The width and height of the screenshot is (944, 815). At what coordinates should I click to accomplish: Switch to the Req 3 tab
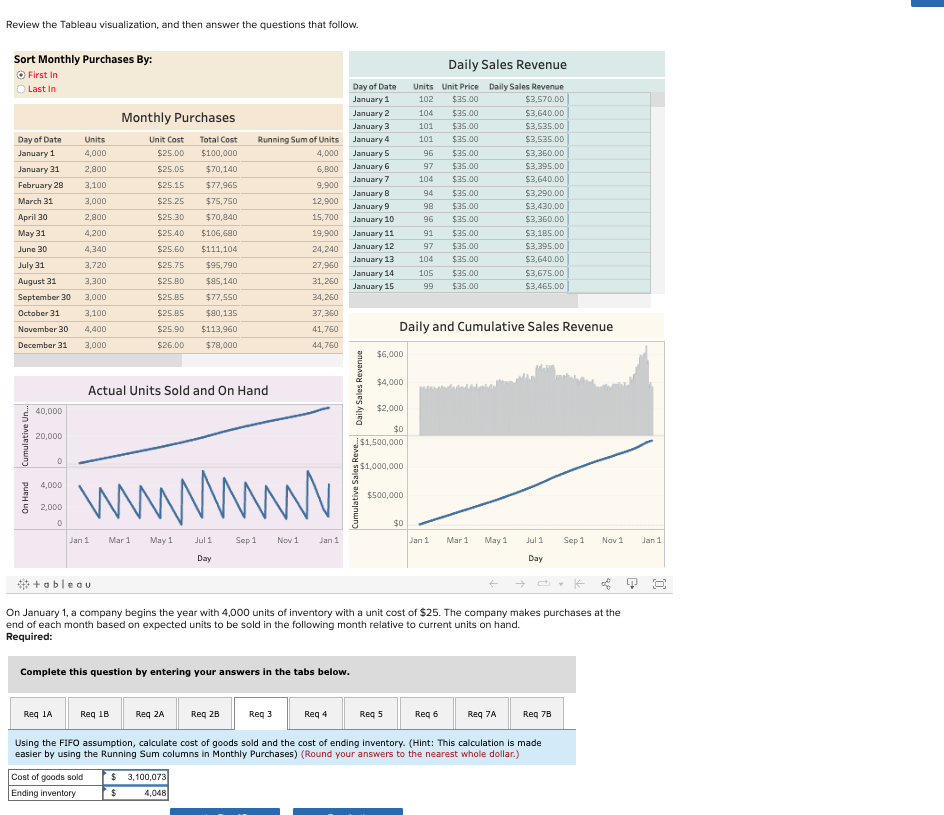pos(258,713)
